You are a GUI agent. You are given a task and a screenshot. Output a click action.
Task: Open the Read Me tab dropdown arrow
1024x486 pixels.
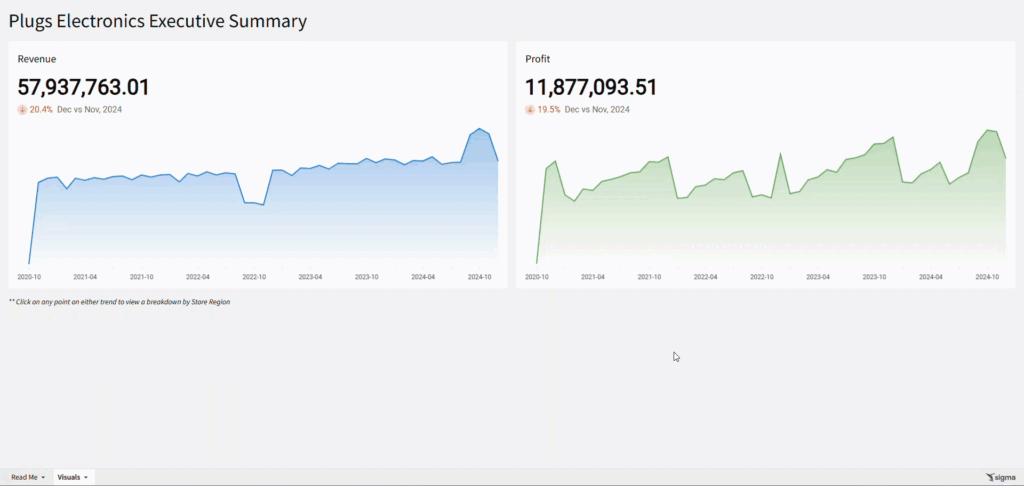[43, 478]
